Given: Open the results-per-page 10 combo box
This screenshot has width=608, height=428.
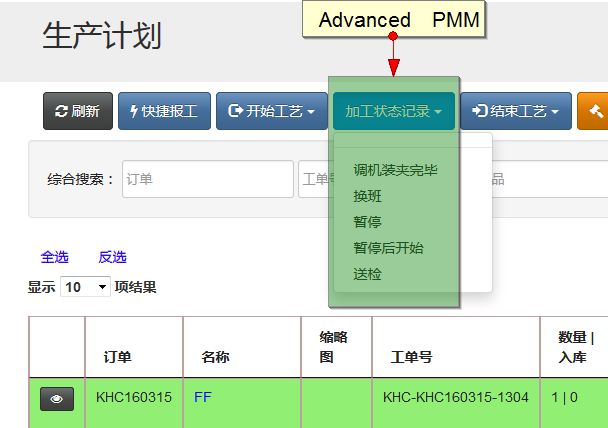Looking at the screenshot, I should click(x=86, y=287).
